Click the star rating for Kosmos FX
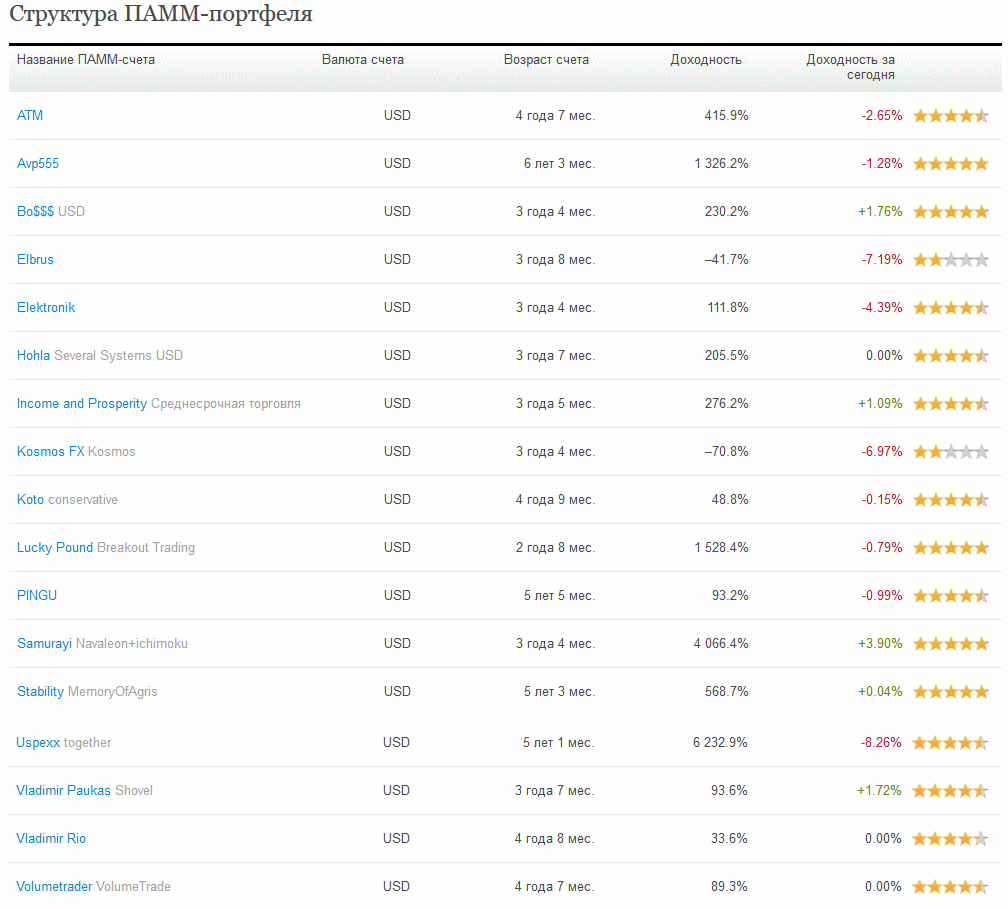 950,452
